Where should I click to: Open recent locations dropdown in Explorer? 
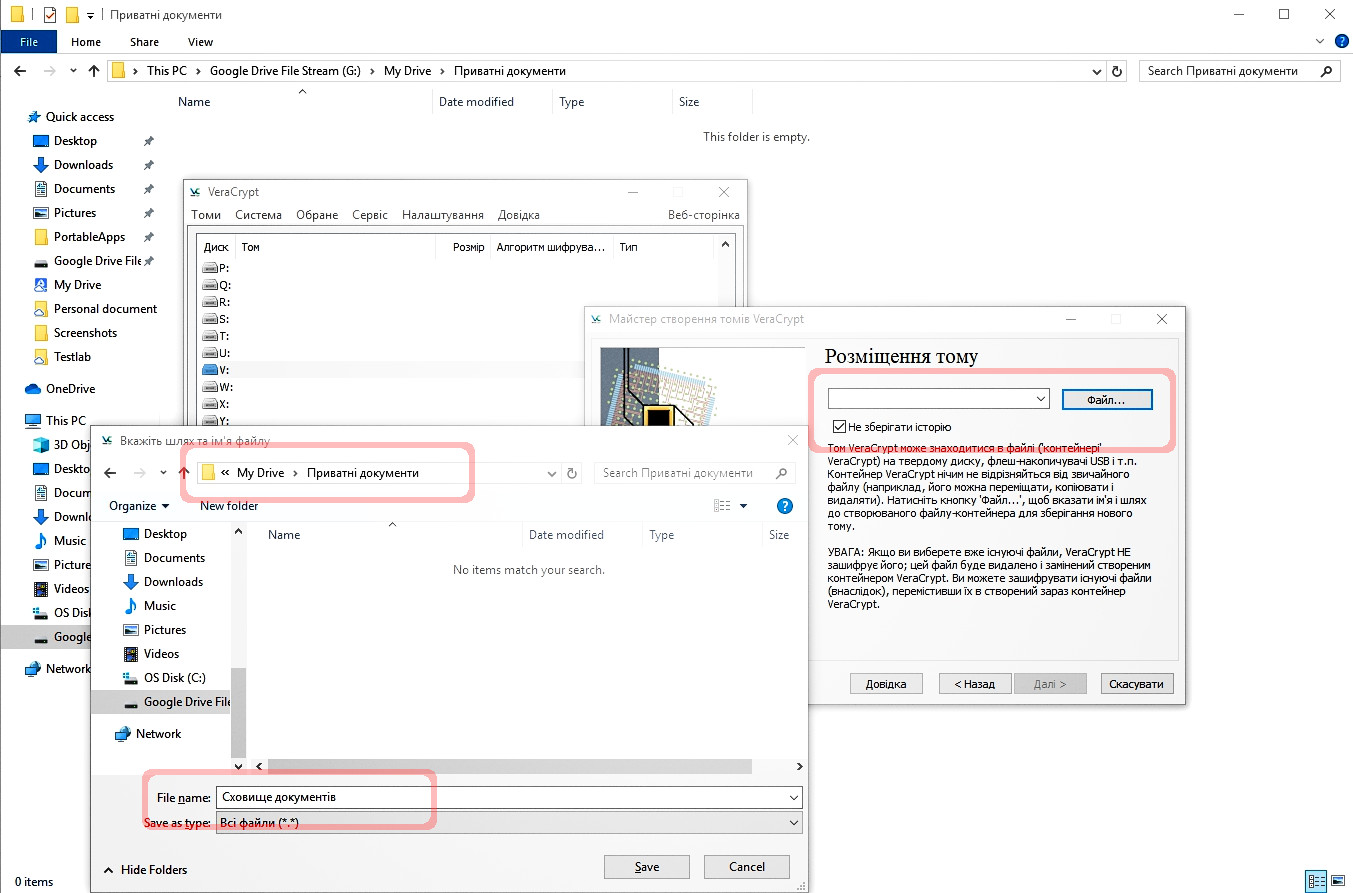coord(73,71)
